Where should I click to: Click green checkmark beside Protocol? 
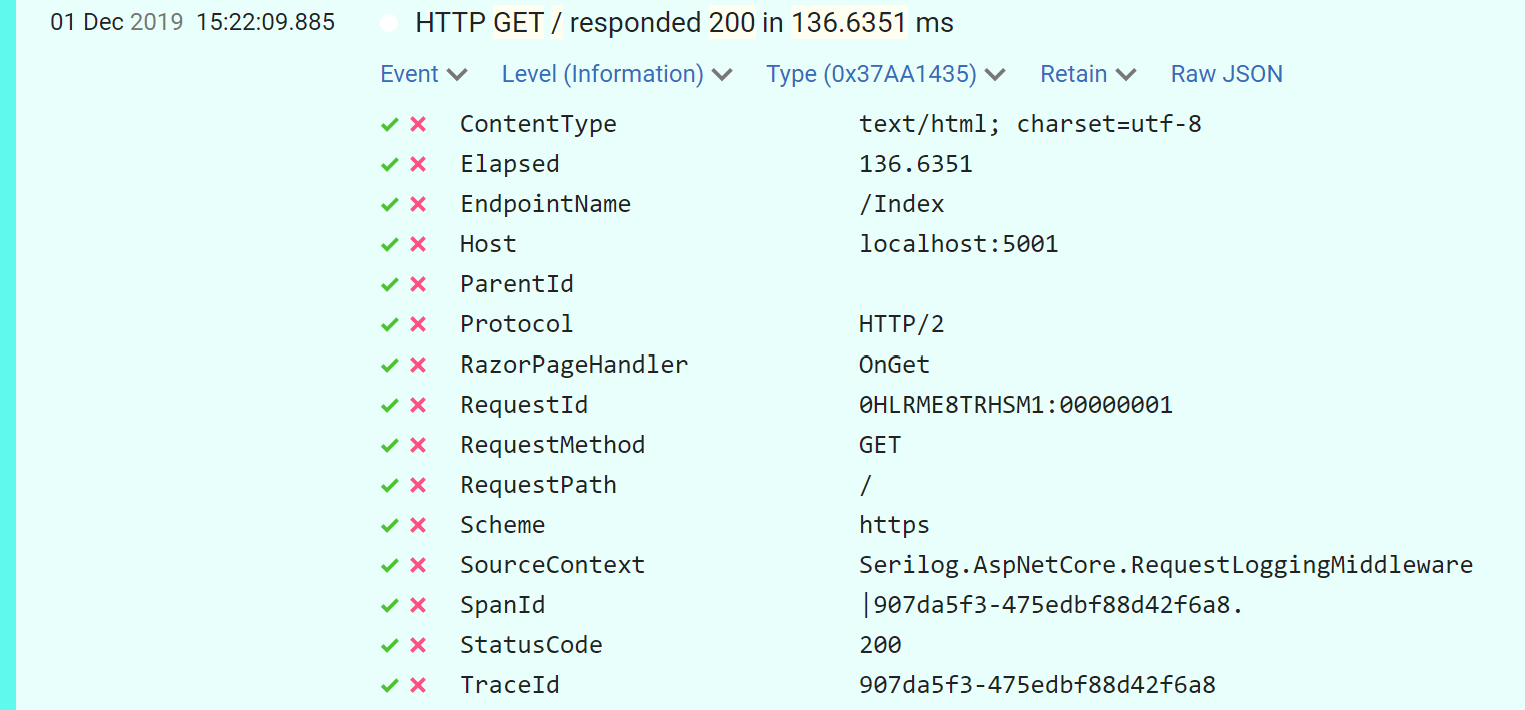click(x=390, y=325)
